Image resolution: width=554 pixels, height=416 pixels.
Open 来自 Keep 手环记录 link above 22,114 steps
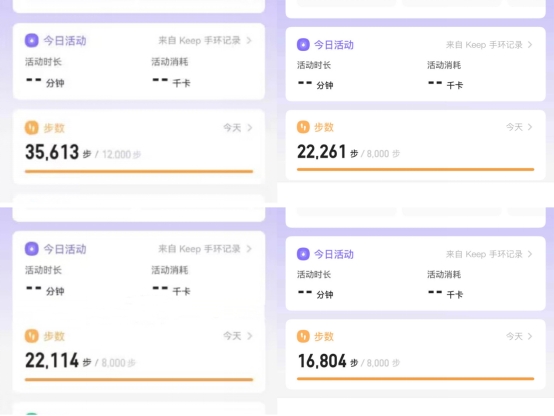tap(205, 249)
